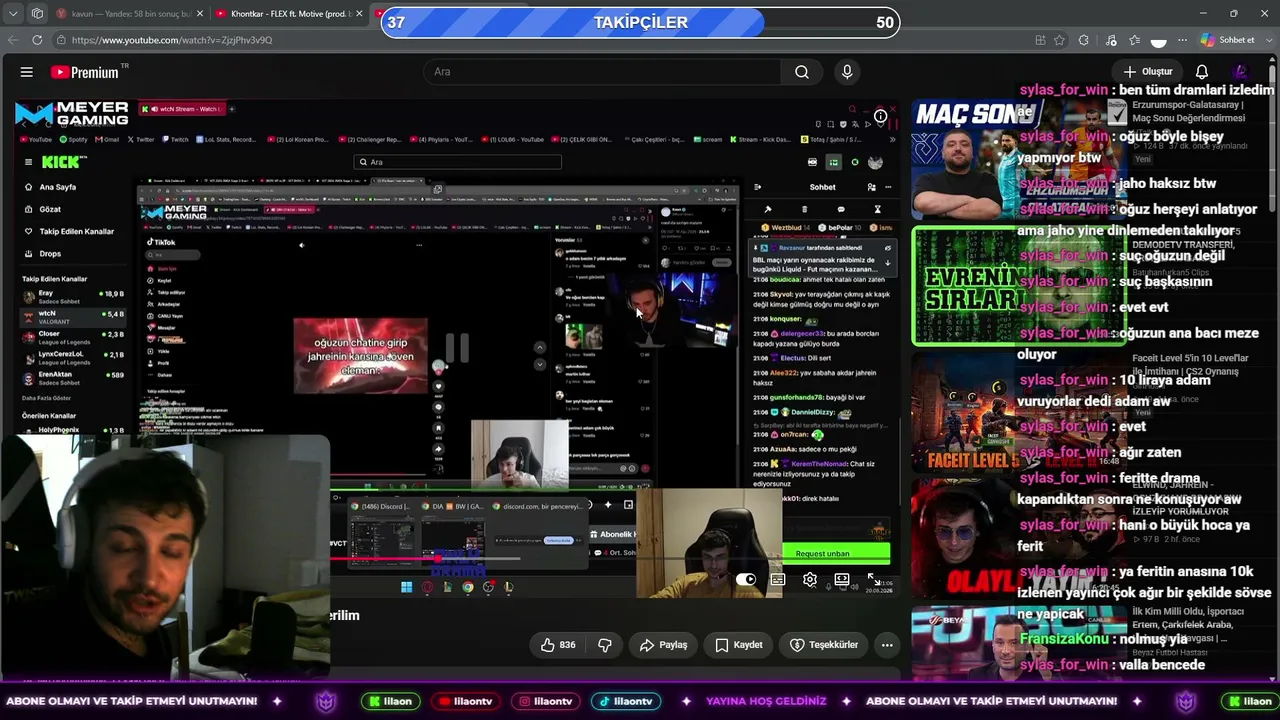1280x720 pixels.
Task: Open the YouTube account avatar menu
Action: tap(1241, 72)
